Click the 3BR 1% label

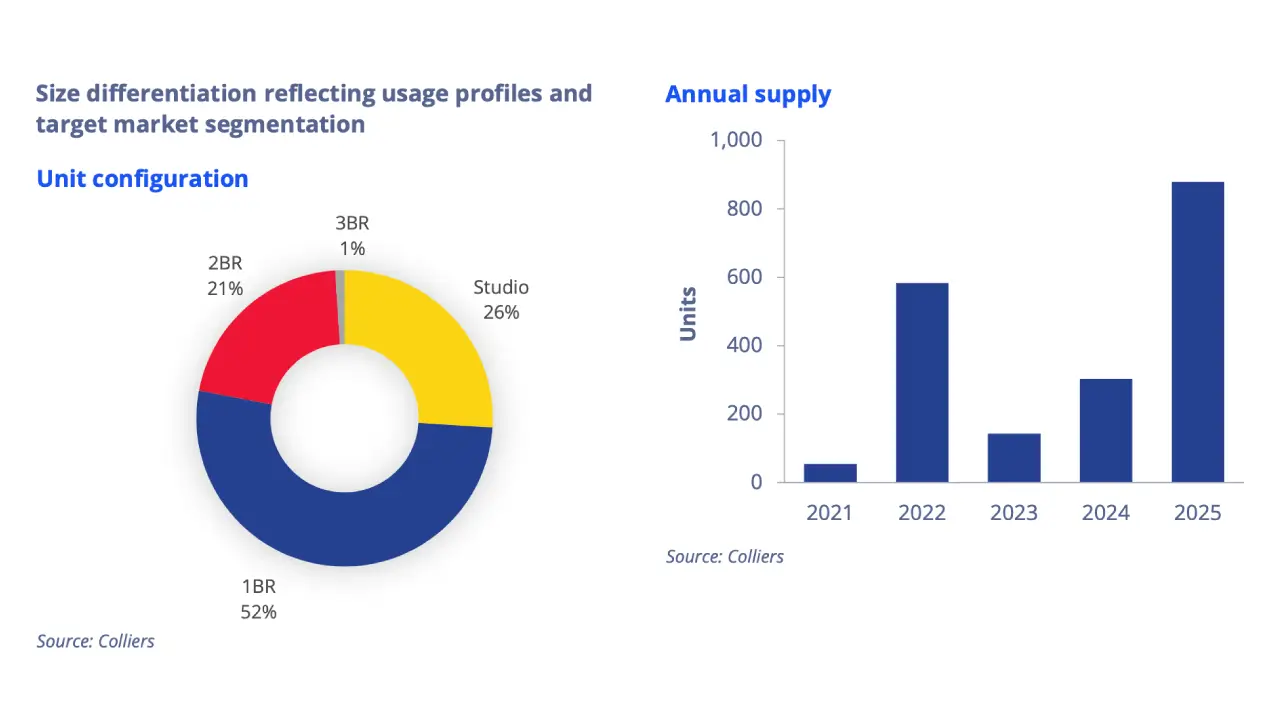tap(353, 236)
